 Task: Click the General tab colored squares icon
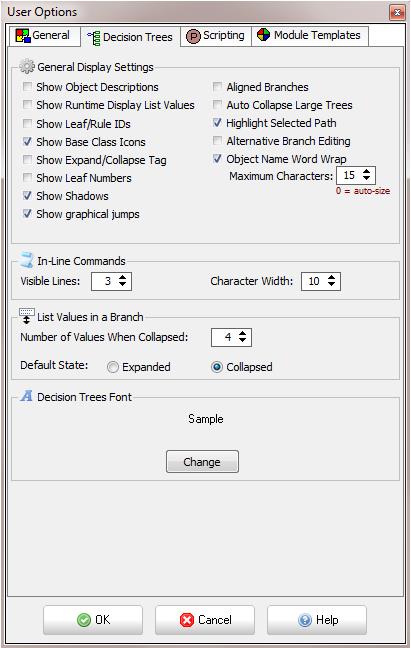[x=23, y=36]
